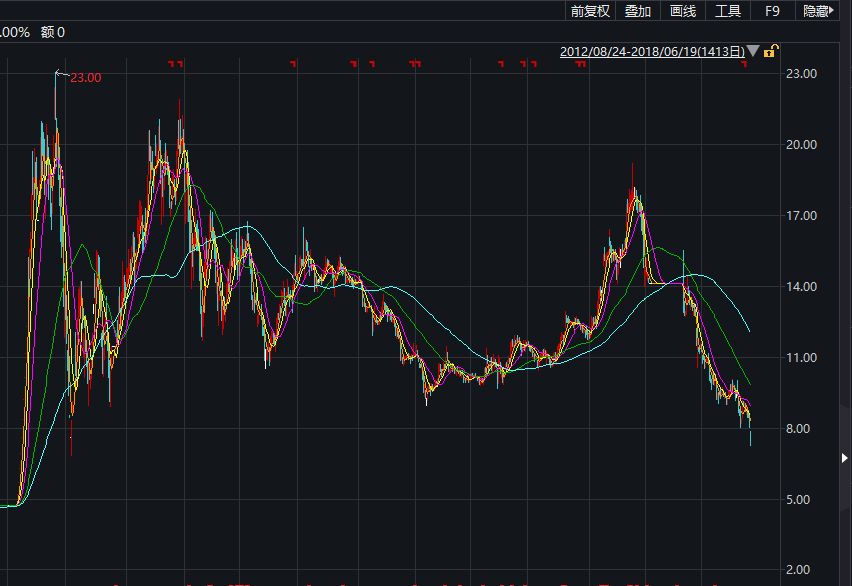This screenshot has height=586, width=852.
Task: Open the gray triangle date range dropdown
Action: (753, 51)
